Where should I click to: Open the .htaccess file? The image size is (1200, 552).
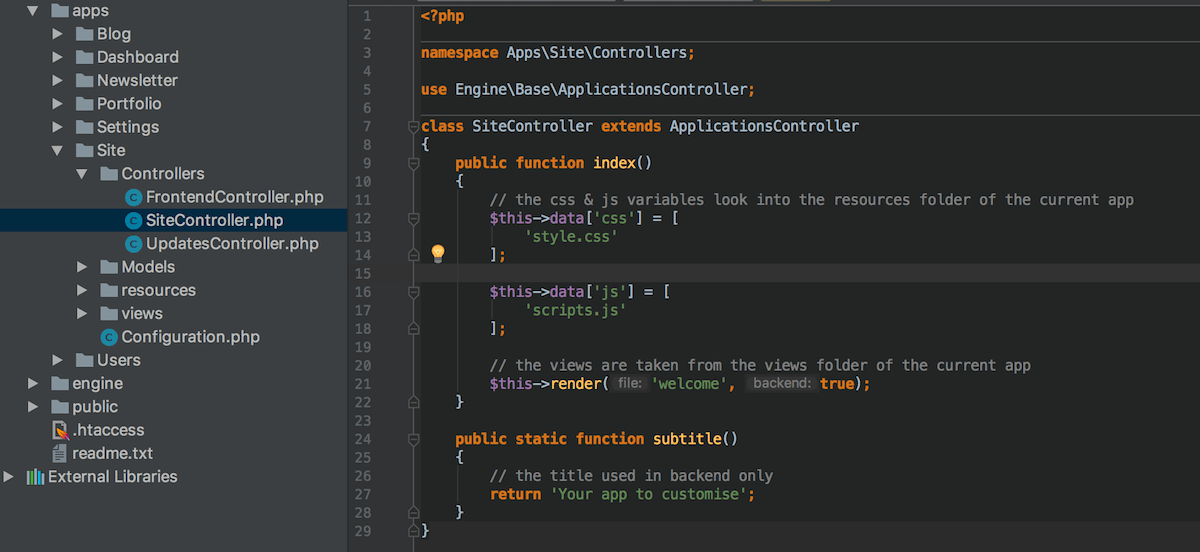[x=108, y=430]
